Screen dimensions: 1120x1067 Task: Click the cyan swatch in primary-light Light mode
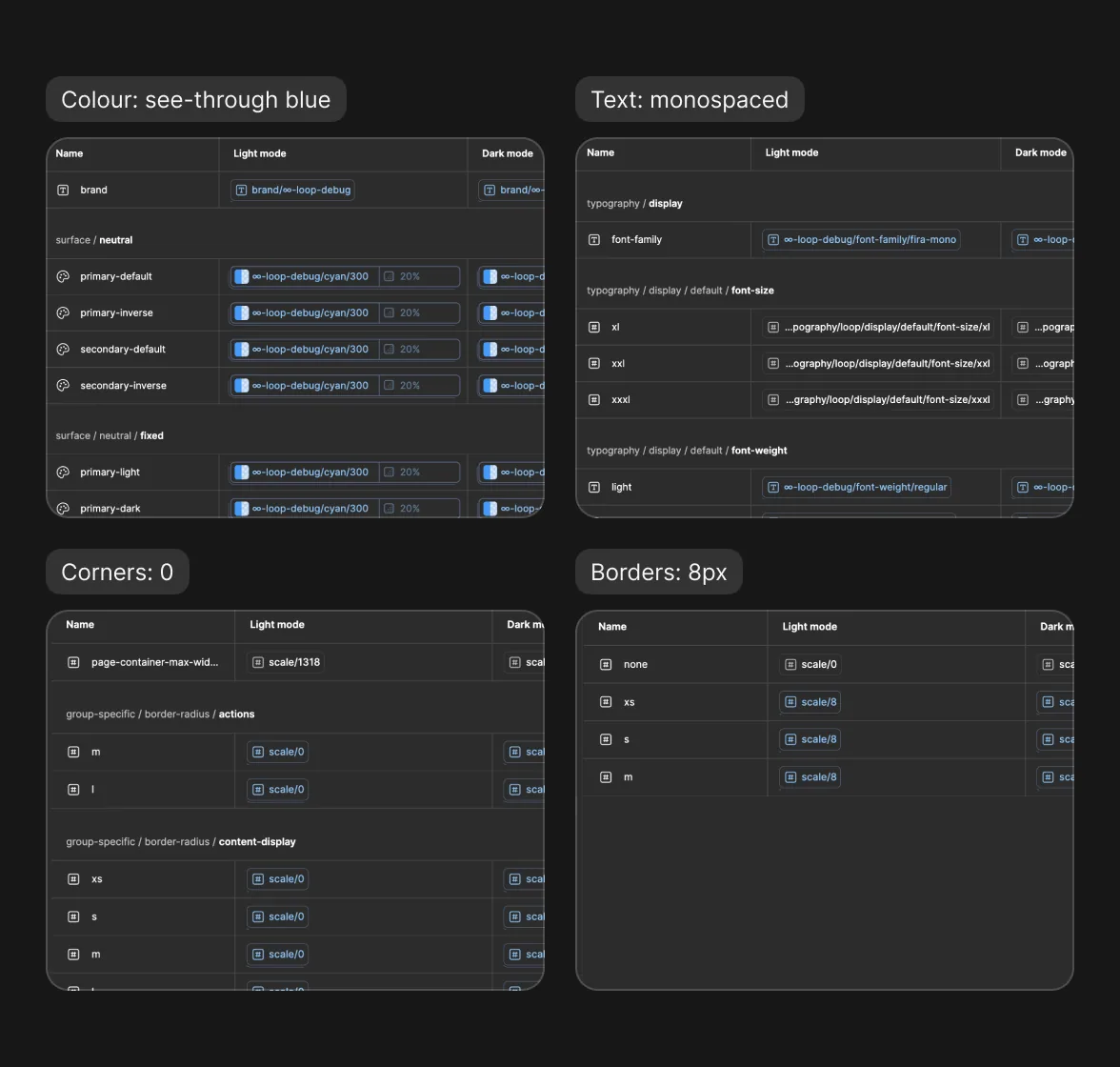(x=242, y=473)
